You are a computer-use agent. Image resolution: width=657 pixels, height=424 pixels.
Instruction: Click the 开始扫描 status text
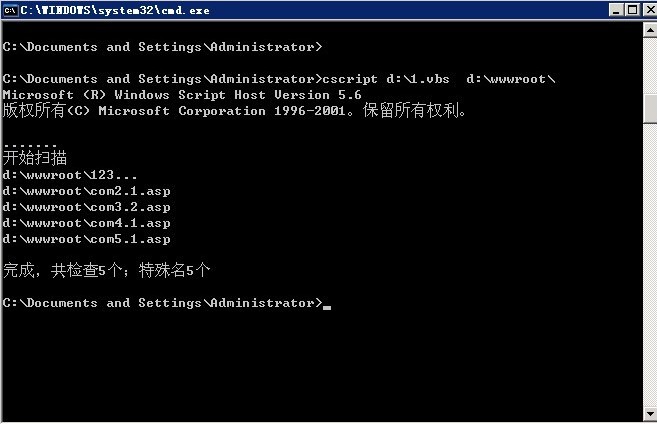(35, 158)
